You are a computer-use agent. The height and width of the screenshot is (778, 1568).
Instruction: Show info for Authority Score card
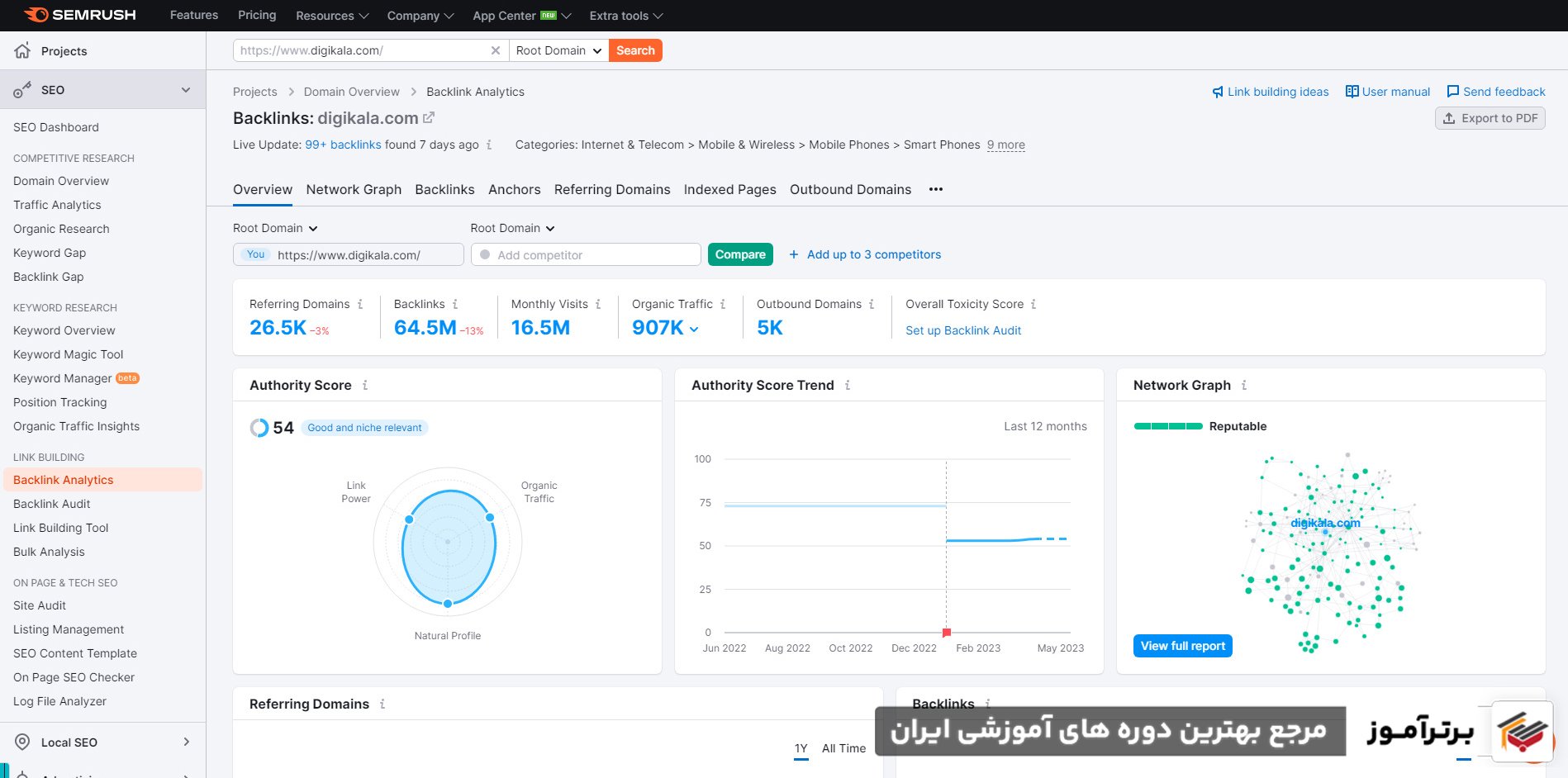pos(365,385)
